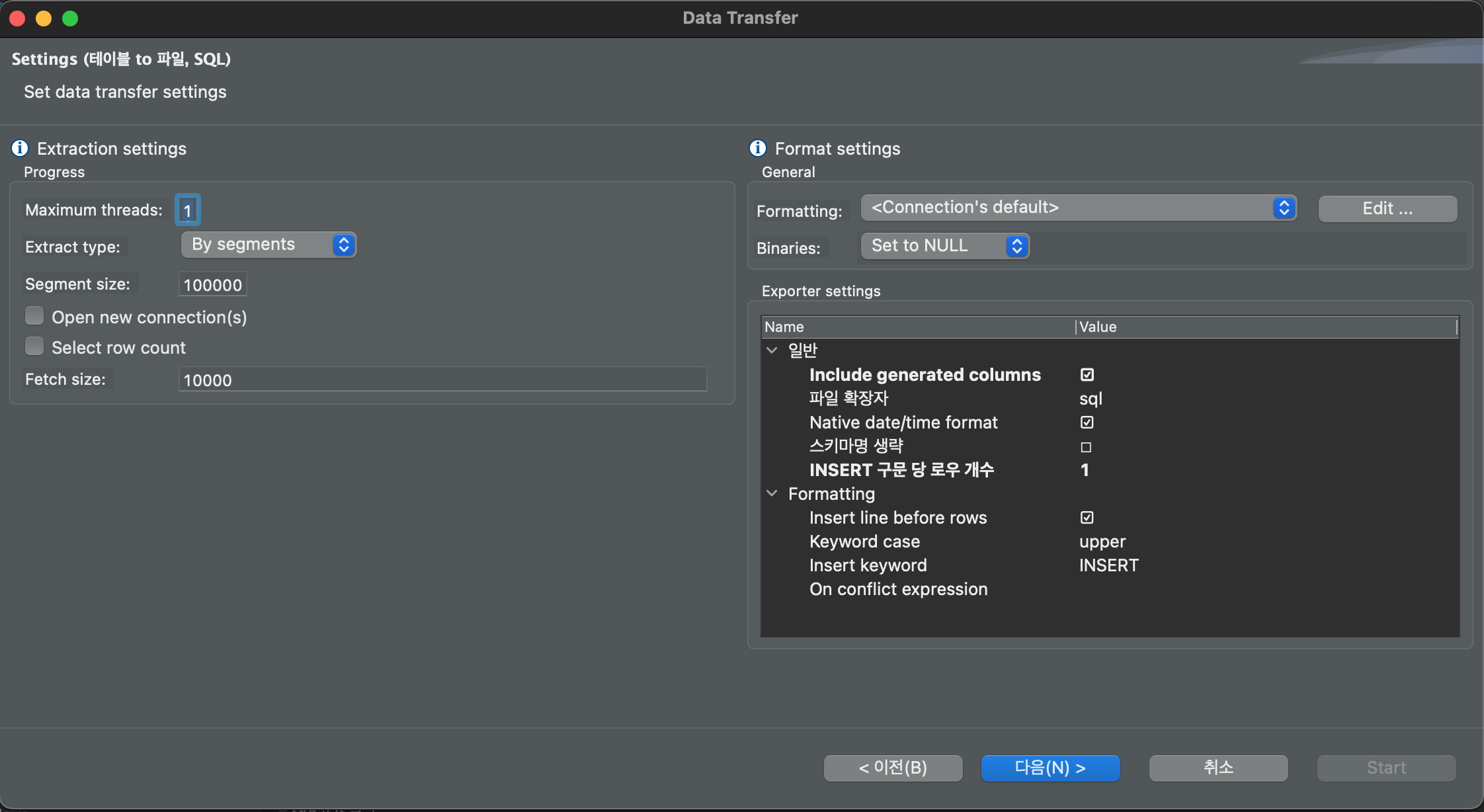Viewport: 1484px width, 812px height.
Task: Click the Format settings info icon
Action: coord(758,148)
